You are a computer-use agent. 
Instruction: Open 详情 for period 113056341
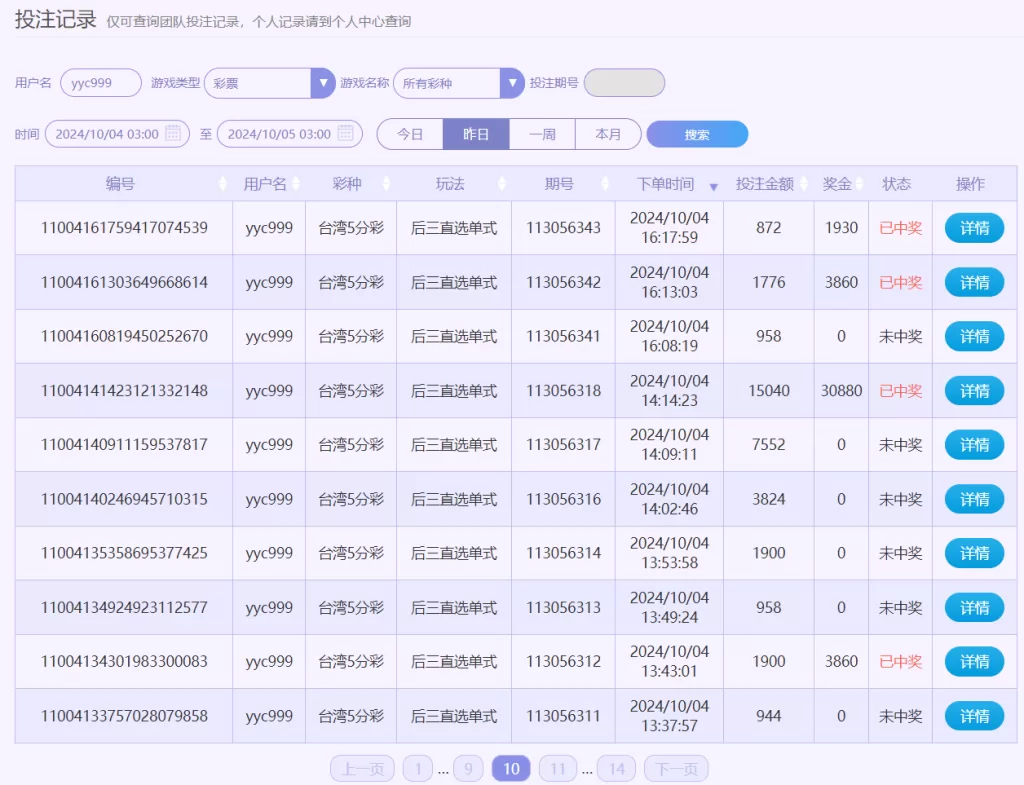tap(974, 336)
